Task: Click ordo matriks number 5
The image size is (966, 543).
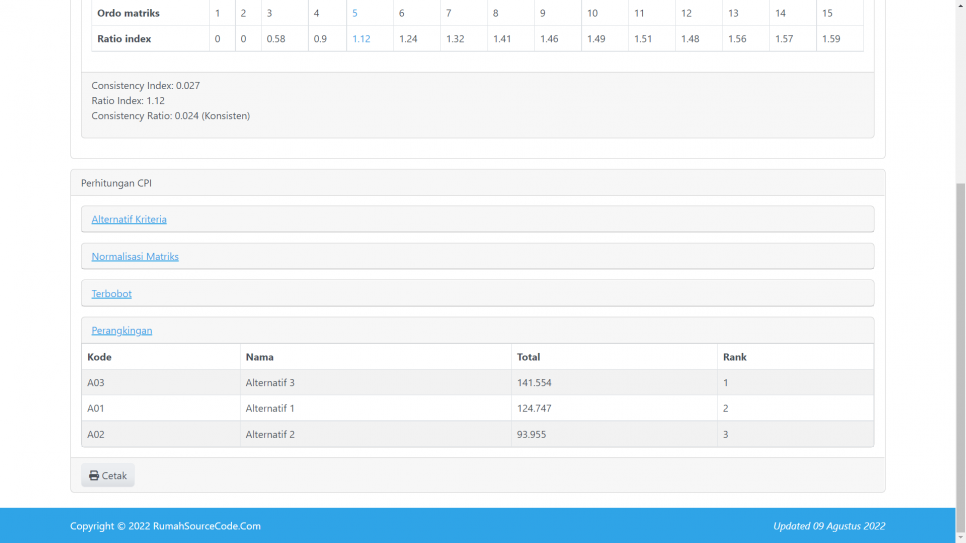Action: click(x=355, y=13)
